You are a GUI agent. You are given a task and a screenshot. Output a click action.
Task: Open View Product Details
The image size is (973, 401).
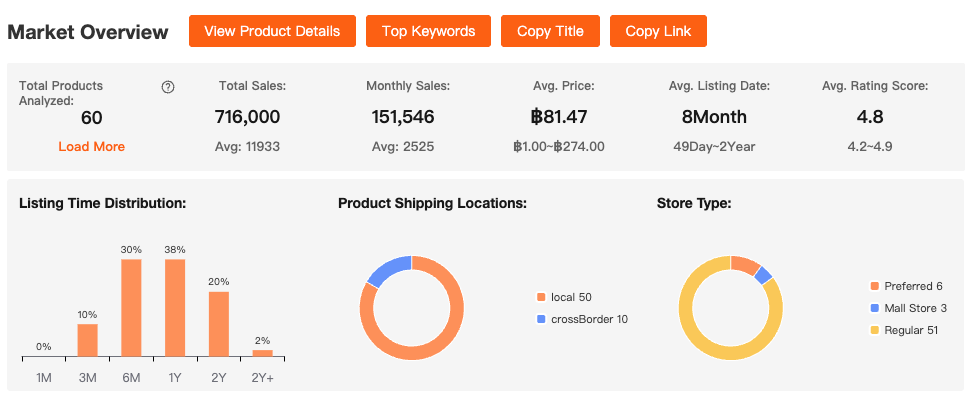[272, 31]
